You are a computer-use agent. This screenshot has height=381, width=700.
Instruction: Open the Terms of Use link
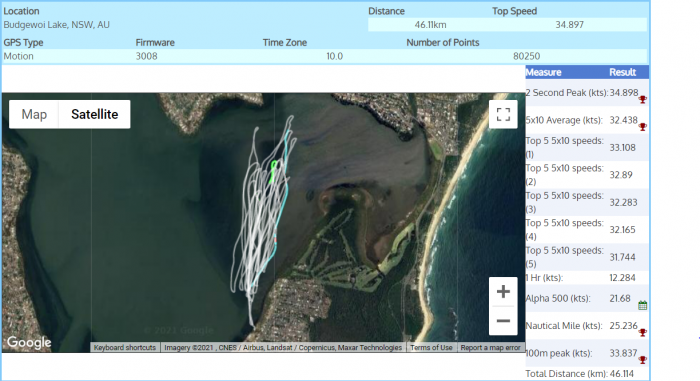click(x=431, y=348)
